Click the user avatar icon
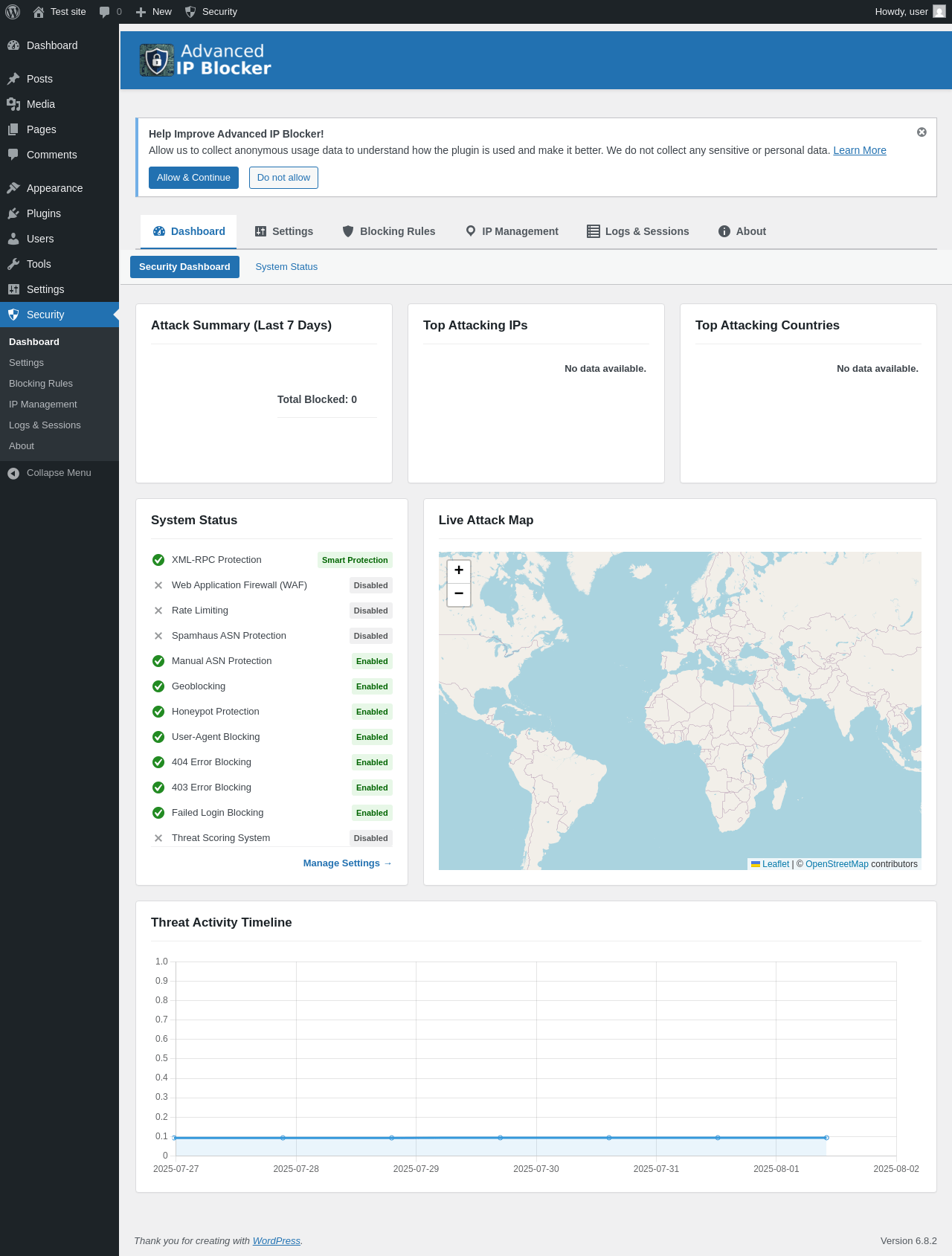The height and width of the screenshot is (1256, 952). coord(939,12)
